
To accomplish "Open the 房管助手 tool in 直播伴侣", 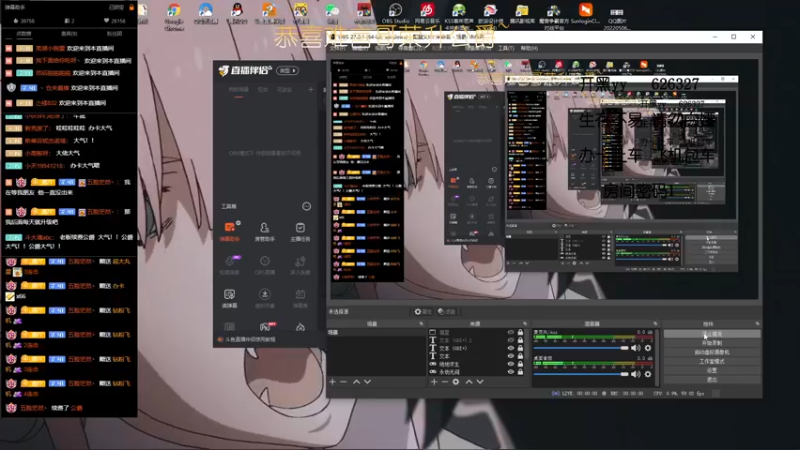I will 264,231.
